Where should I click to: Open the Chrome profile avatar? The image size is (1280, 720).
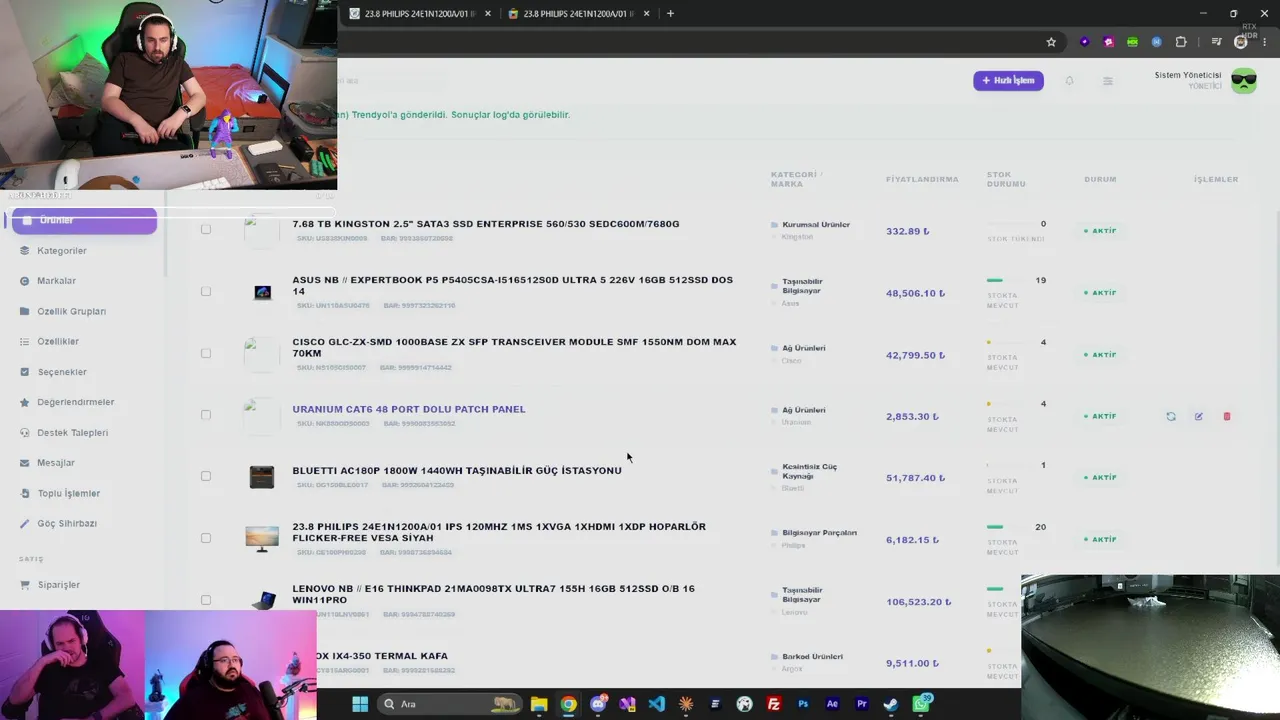coord(1241,42)
